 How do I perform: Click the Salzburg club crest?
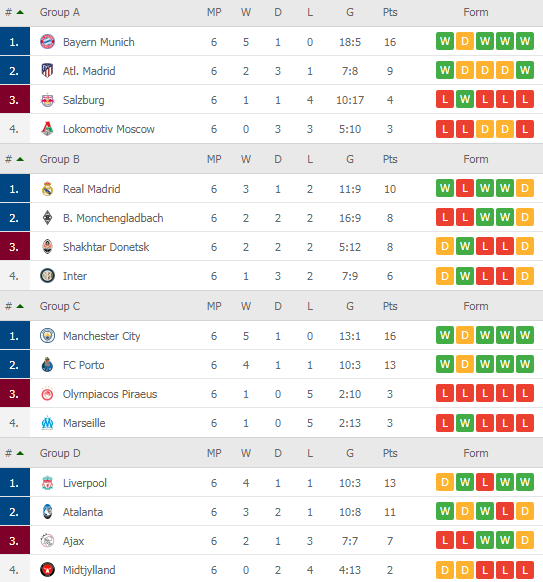point(48,100)
